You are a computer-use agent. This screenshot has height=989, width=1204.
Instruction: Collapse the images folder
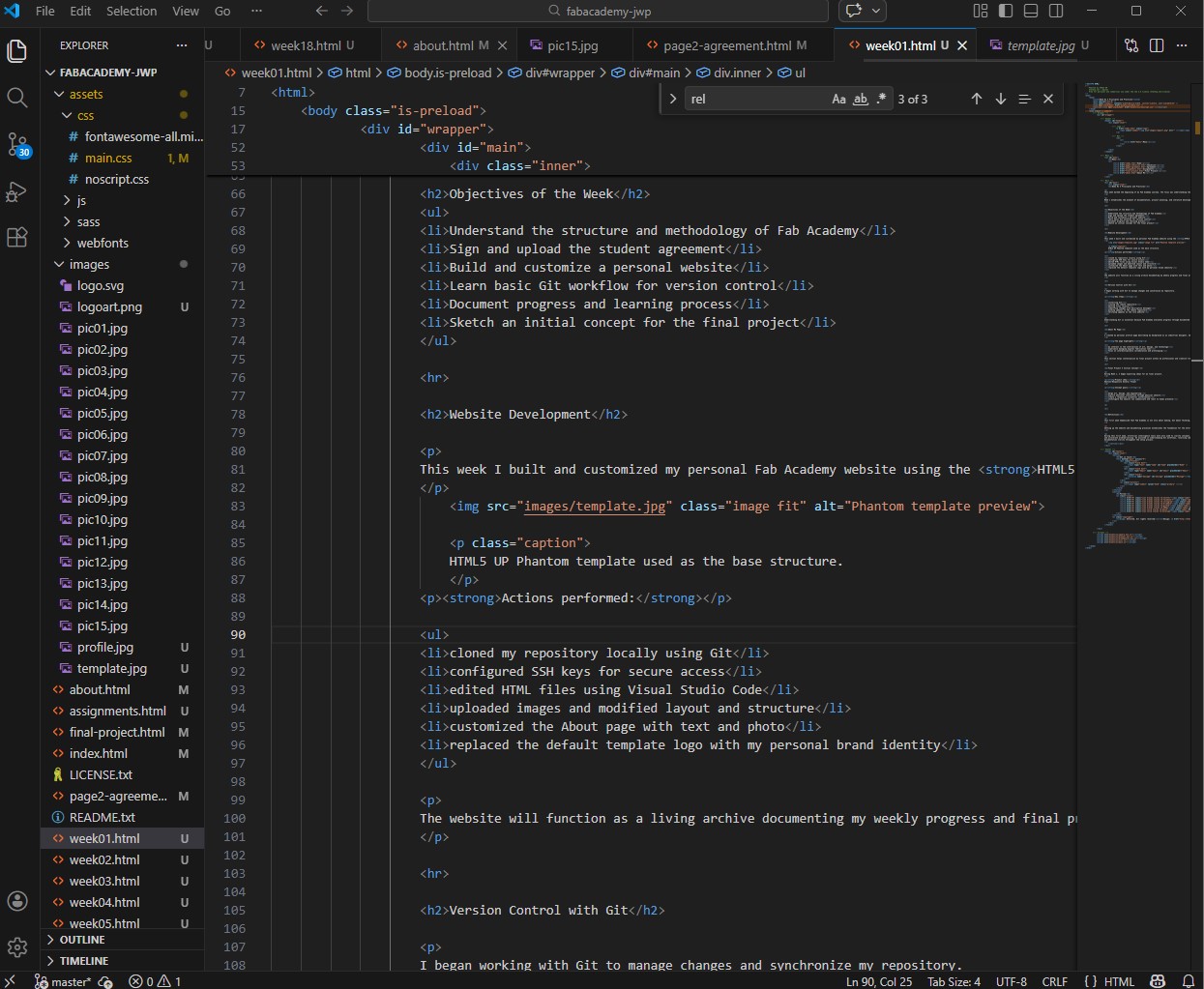point(59,264)
